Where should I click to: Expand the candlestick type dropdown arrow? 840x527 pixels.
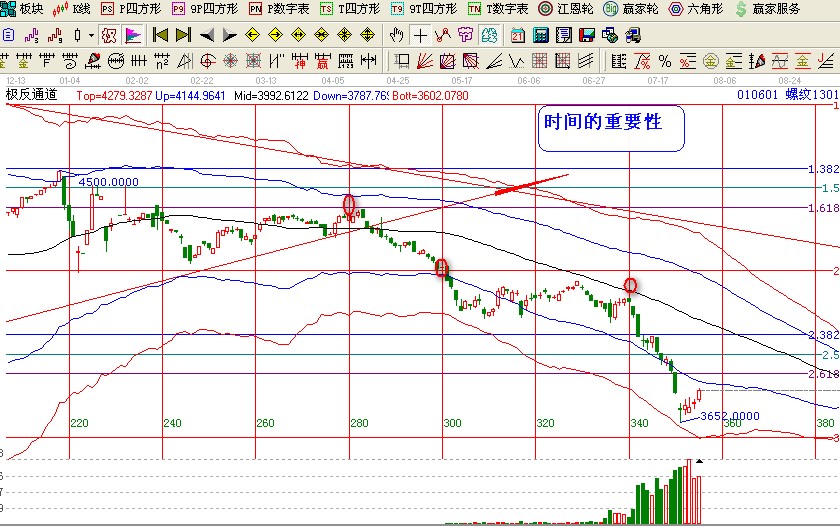[91, 35]
